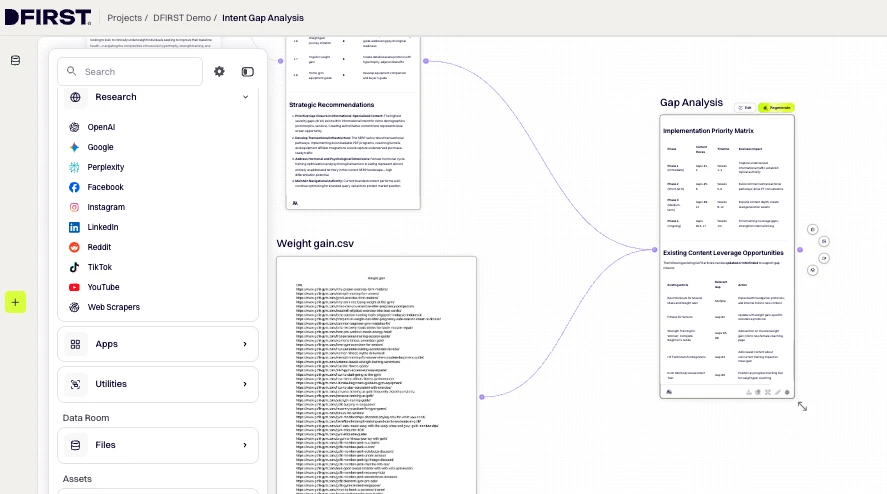This screenshot has width=887, height=494.
Task: Select the Google research source
Action: [x=100, y=147]
